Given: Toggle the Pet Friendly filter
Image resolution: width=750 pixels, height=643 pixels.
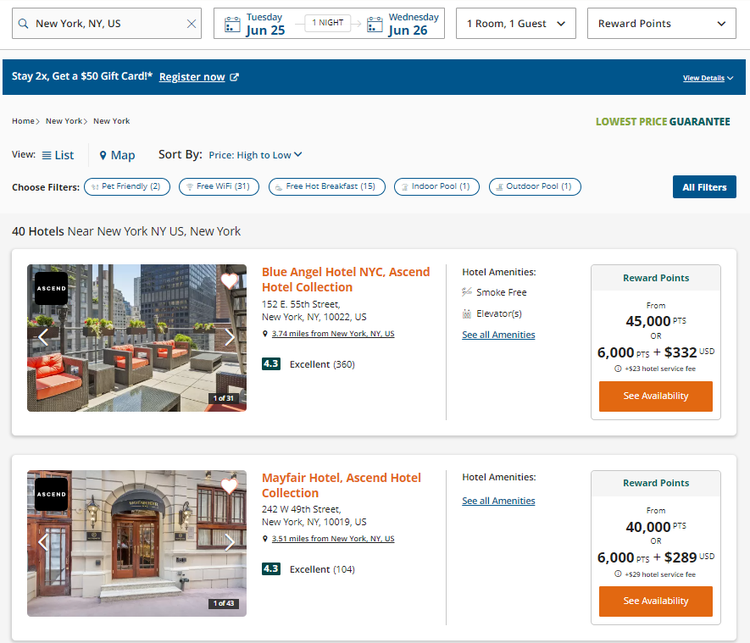Looking at the screenshot, I should (127, 187).
